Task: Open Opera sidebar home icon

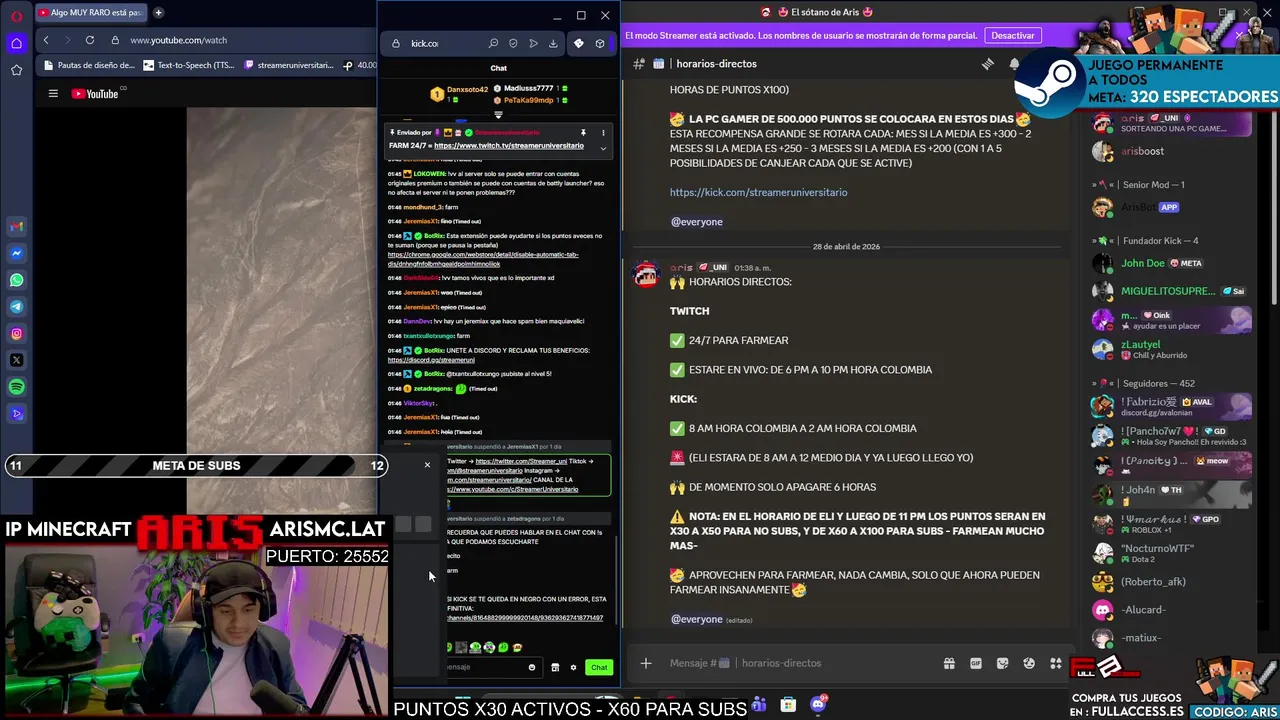Action: click(16, 43)
